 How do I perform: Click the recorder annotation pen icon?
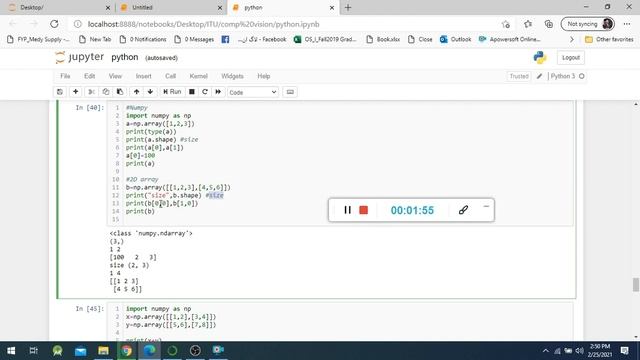[x=463, y=210]
